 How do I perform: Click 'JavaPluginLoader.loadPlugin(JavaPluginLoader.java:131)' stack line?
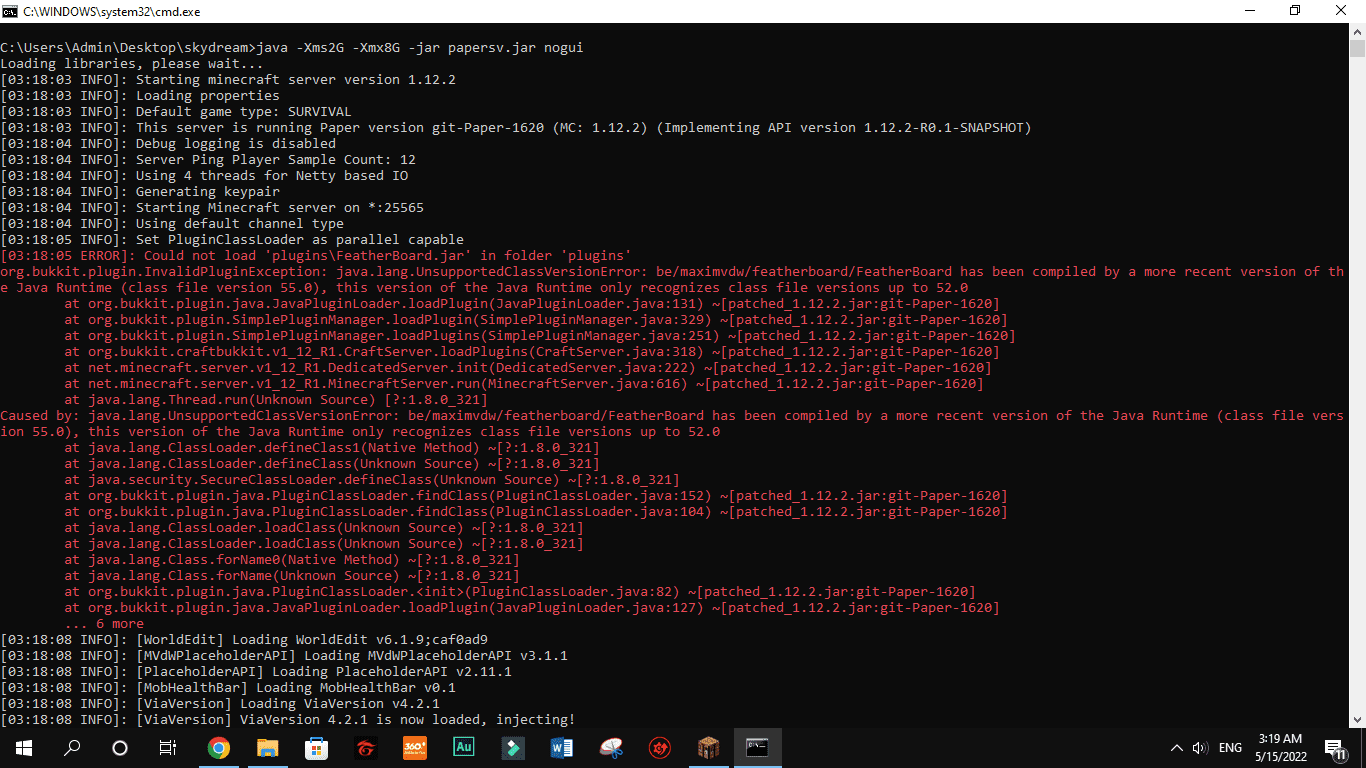[532, 304]
